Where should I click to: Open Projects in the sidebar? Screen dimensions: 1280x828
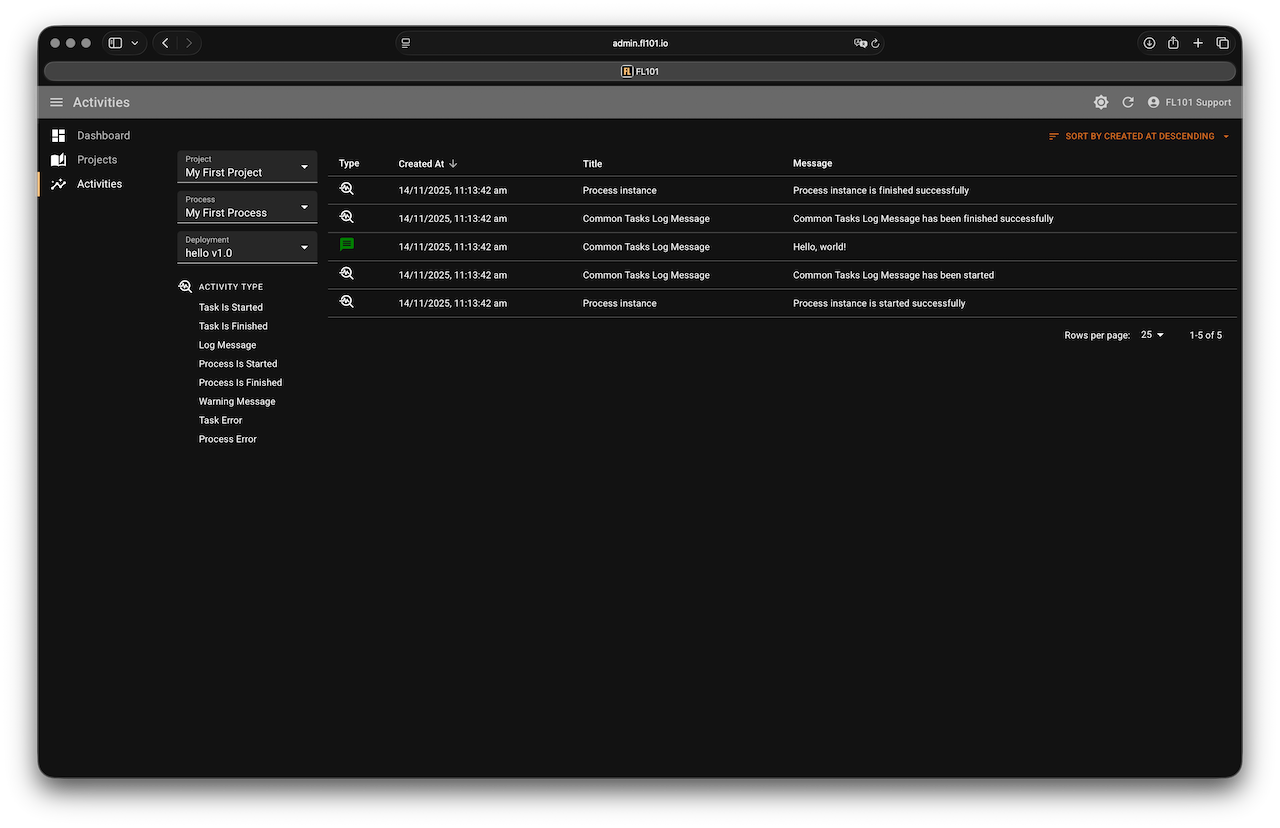click(x=97, y=160)
